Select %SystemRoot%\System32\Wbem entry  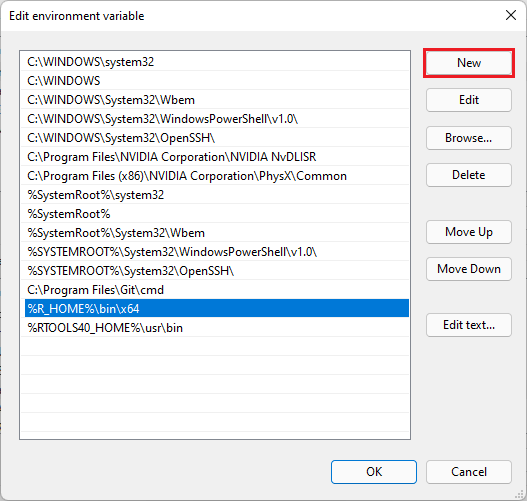pos(215,233)
